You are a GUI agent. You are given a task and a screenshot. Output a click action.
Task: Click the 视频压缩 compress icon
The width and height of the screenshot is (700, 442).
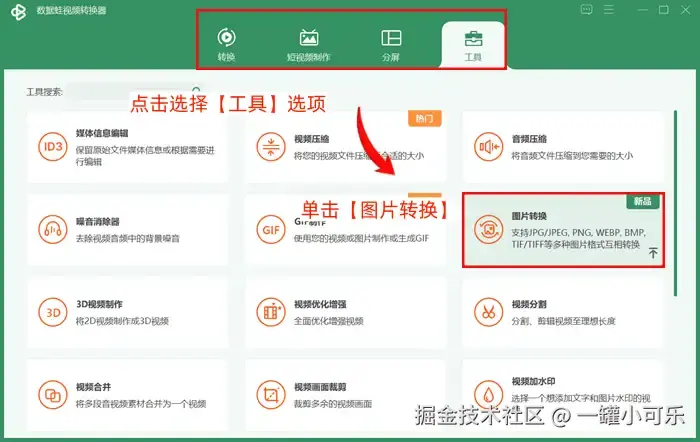click(271, 146)
